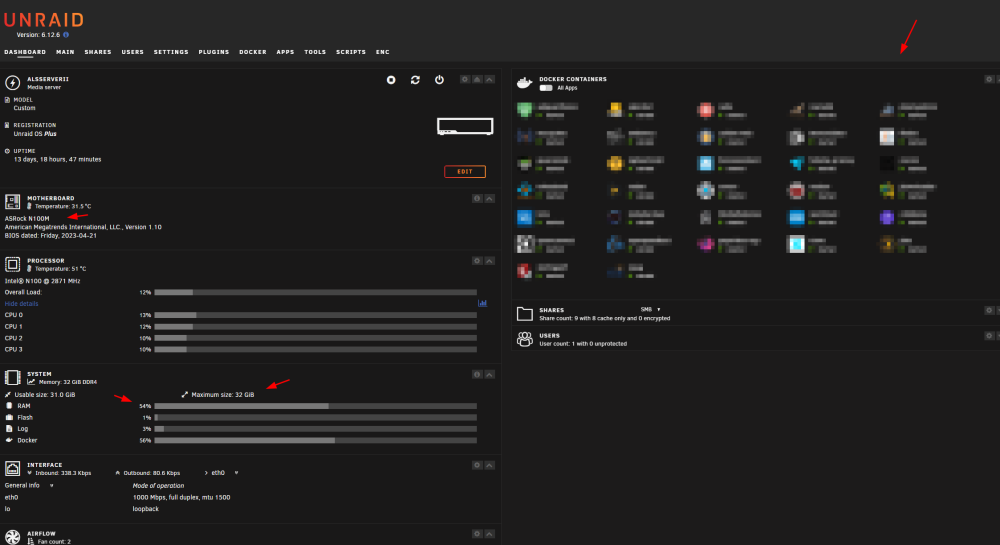Screen dimensions: 1000x545
Task: Click the lightning bolt icon beside ALSSERVERII
Action: pyautogui.click(x=12, y=83)
